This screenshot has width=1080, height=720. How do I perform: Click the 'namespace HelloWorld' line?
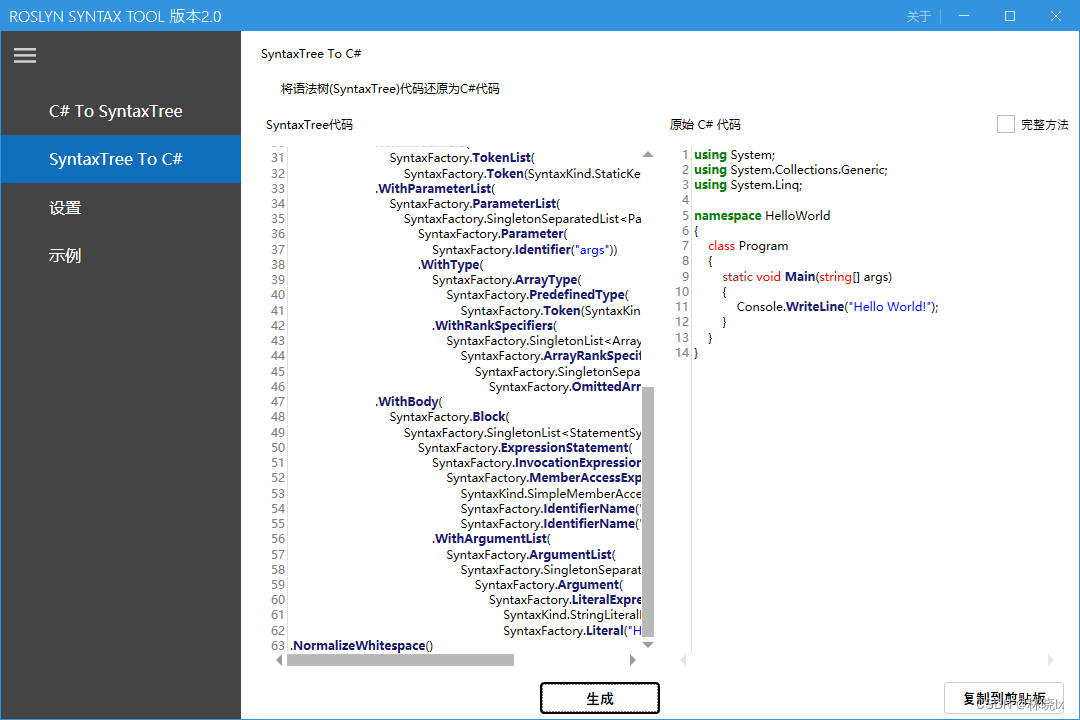pos(762,216)
